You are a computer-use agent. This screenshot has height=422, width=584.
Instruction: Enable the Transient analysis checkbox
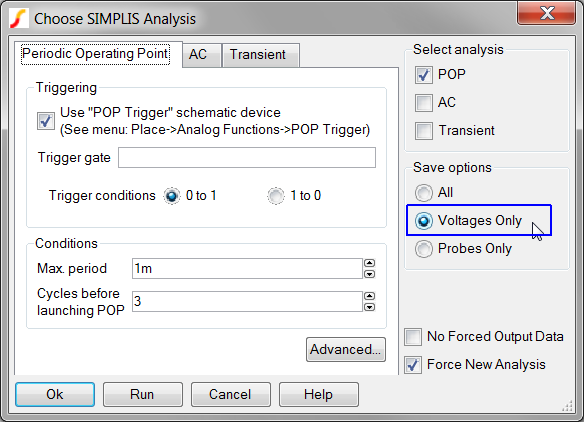(x=424, y=131)
